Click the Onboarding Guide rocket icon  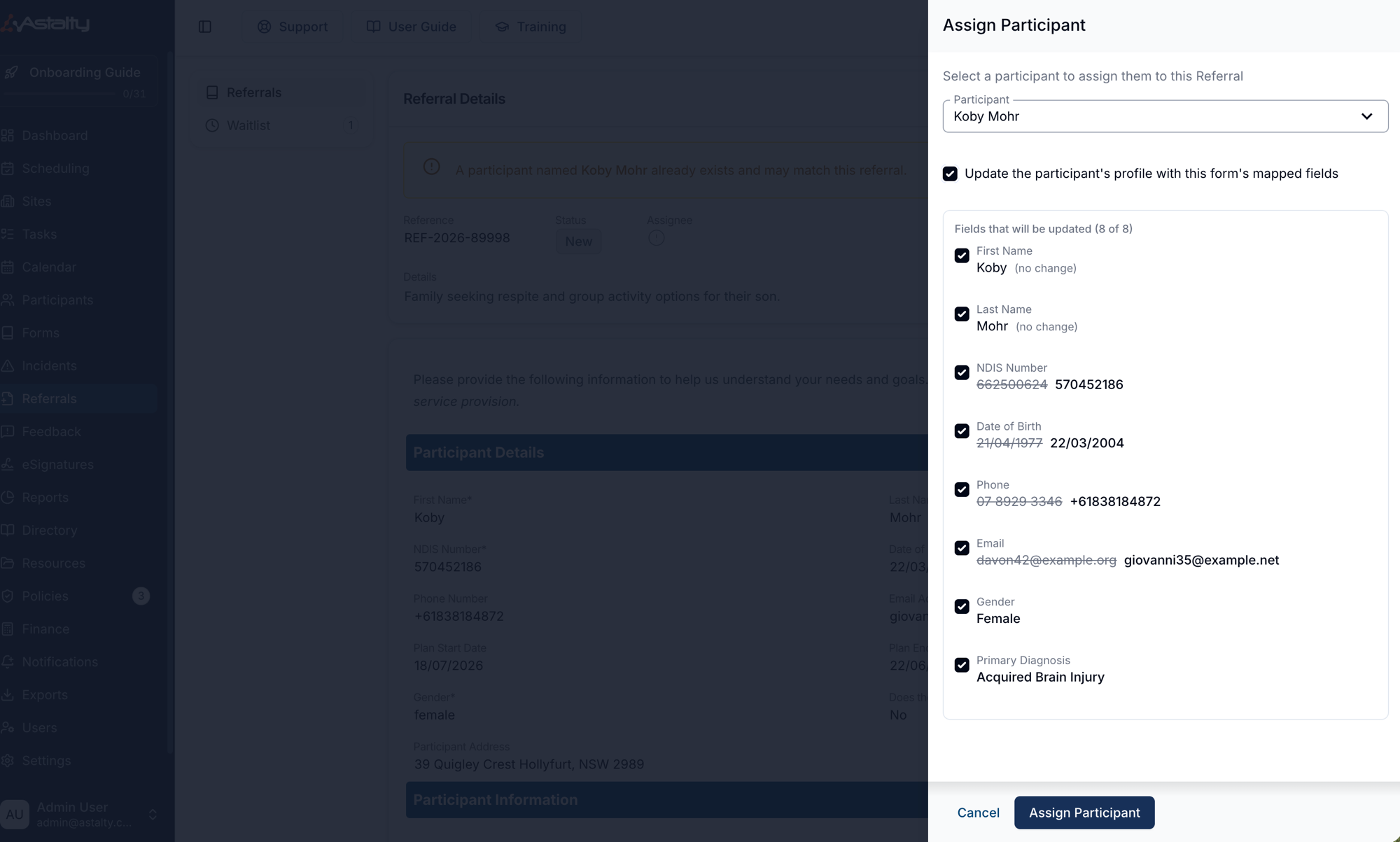click(x=11, y=72)
